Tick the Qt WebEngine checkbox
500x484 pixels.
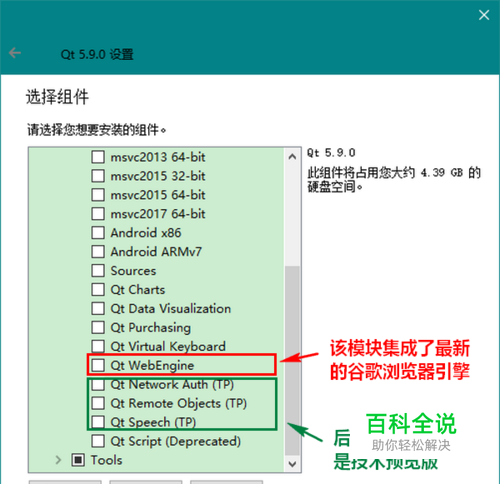click(98, 365)
